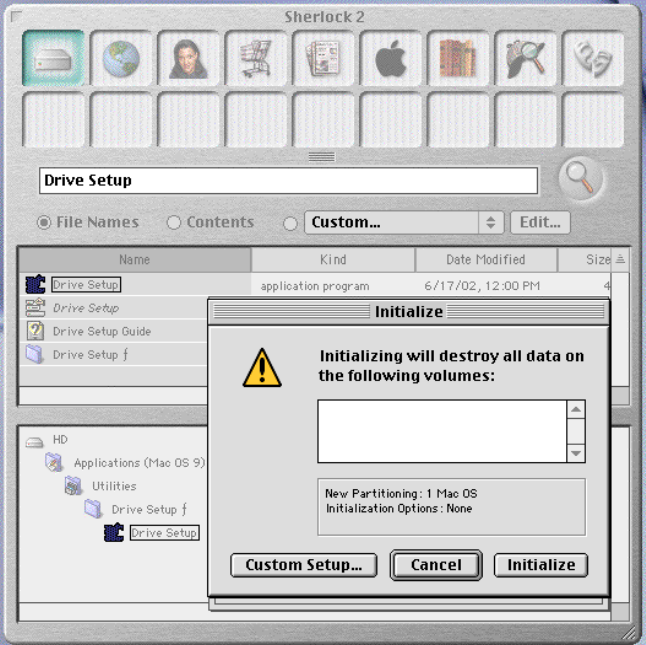Click the Sherlock window resize corner grip
646x645 pixels.
coord(630,632)
